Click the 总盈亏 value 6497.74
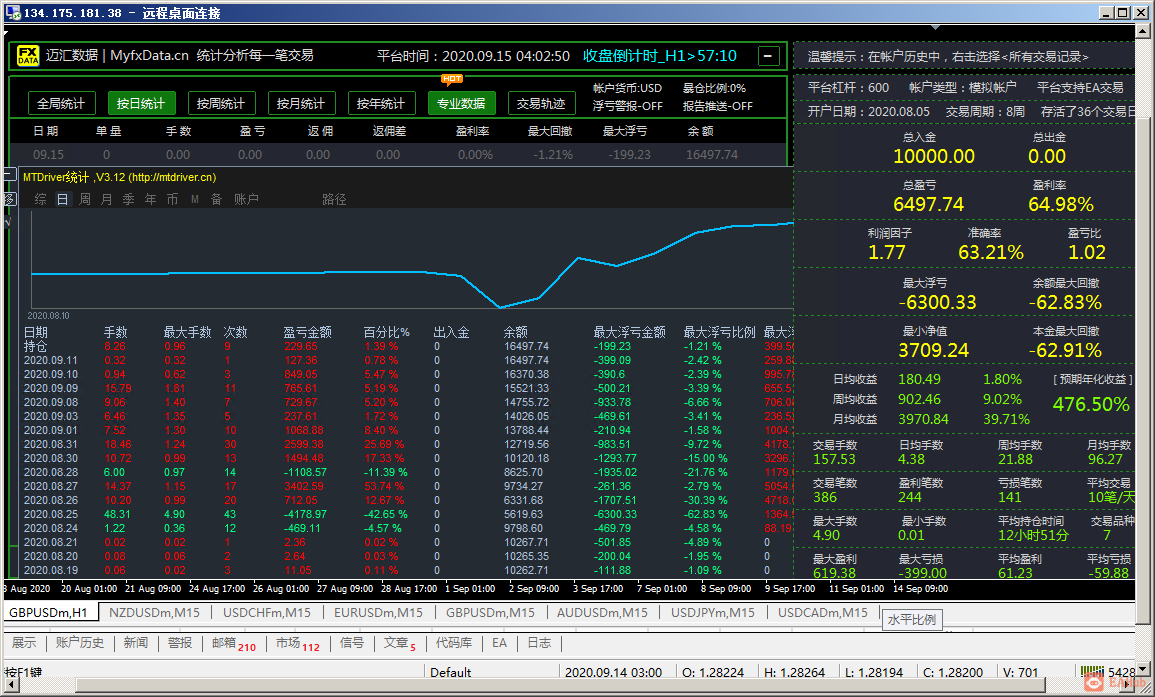Image resolution: width=1155 pixels, height=697 pixels. tap(928, 204)
